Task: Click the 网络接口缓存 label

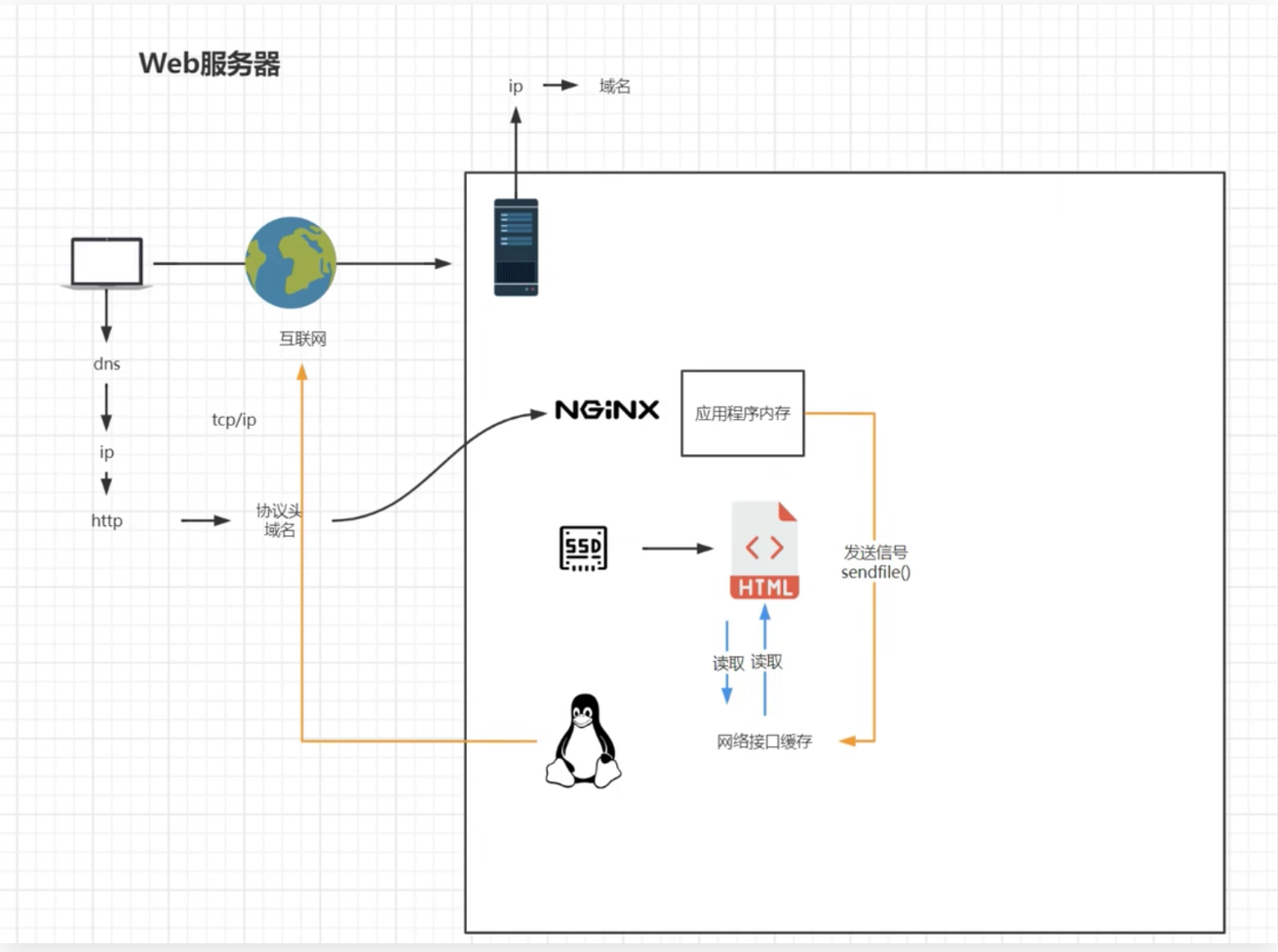Action: (x=764, y=742)
